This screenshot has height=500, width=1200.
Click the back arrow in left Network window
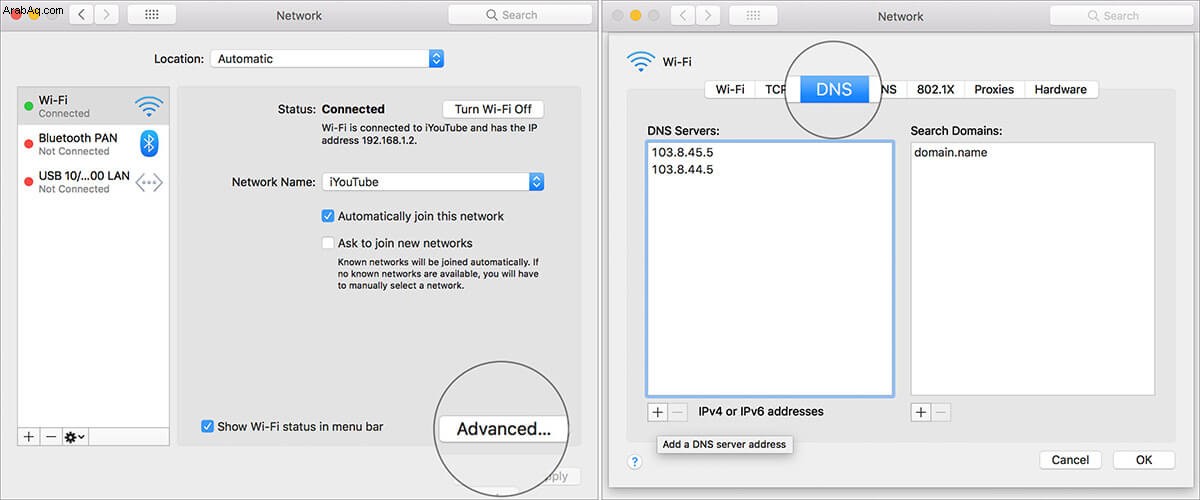[84, 15]
